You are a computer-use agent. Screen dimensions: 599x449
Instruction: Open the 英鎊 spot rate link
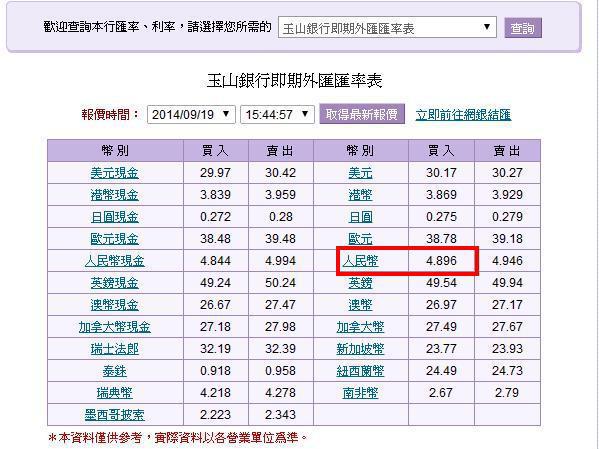click(360, 283)
